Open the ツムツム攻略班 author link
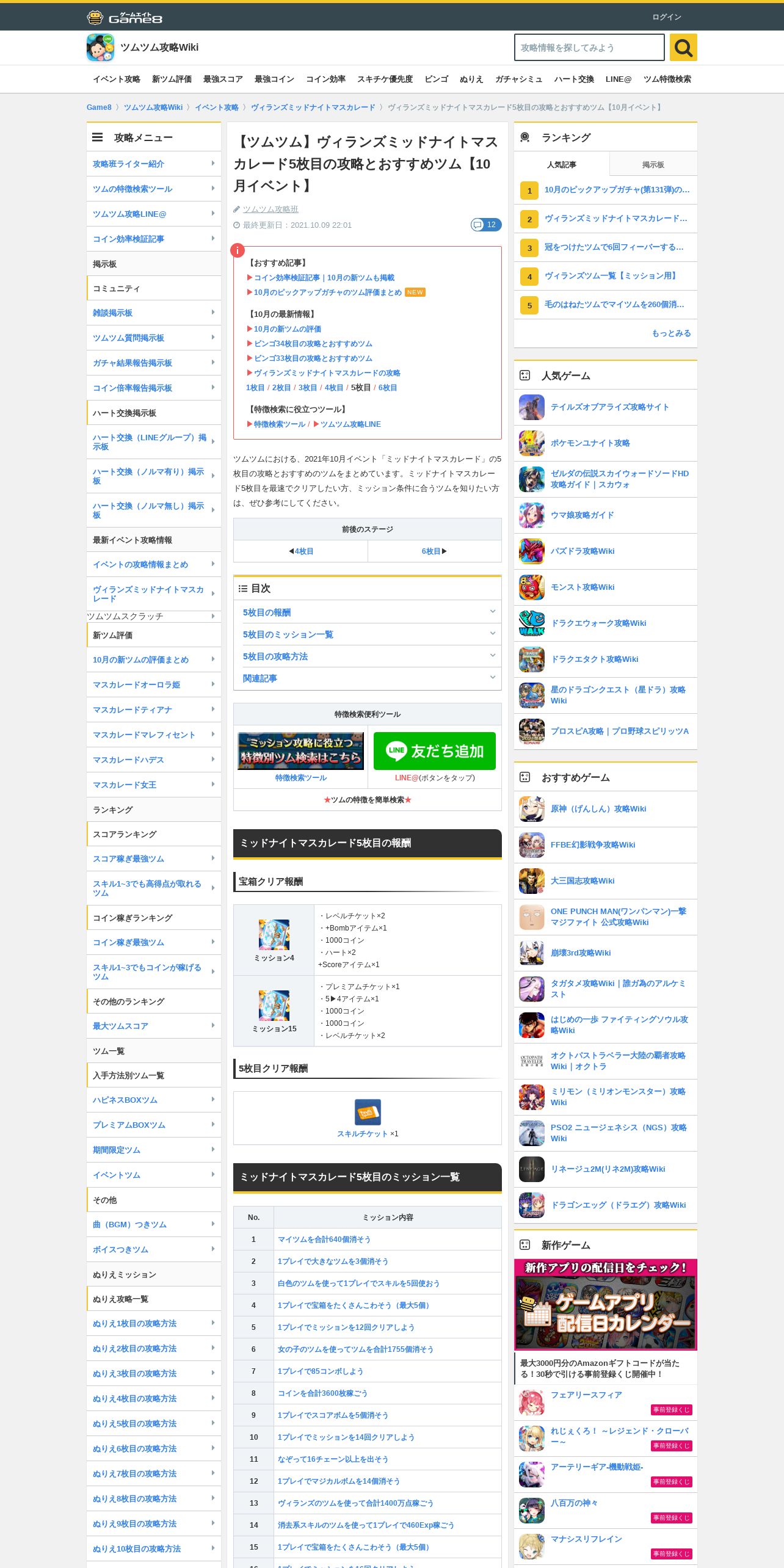This screenshot has height=1568, width=784. 270,209
